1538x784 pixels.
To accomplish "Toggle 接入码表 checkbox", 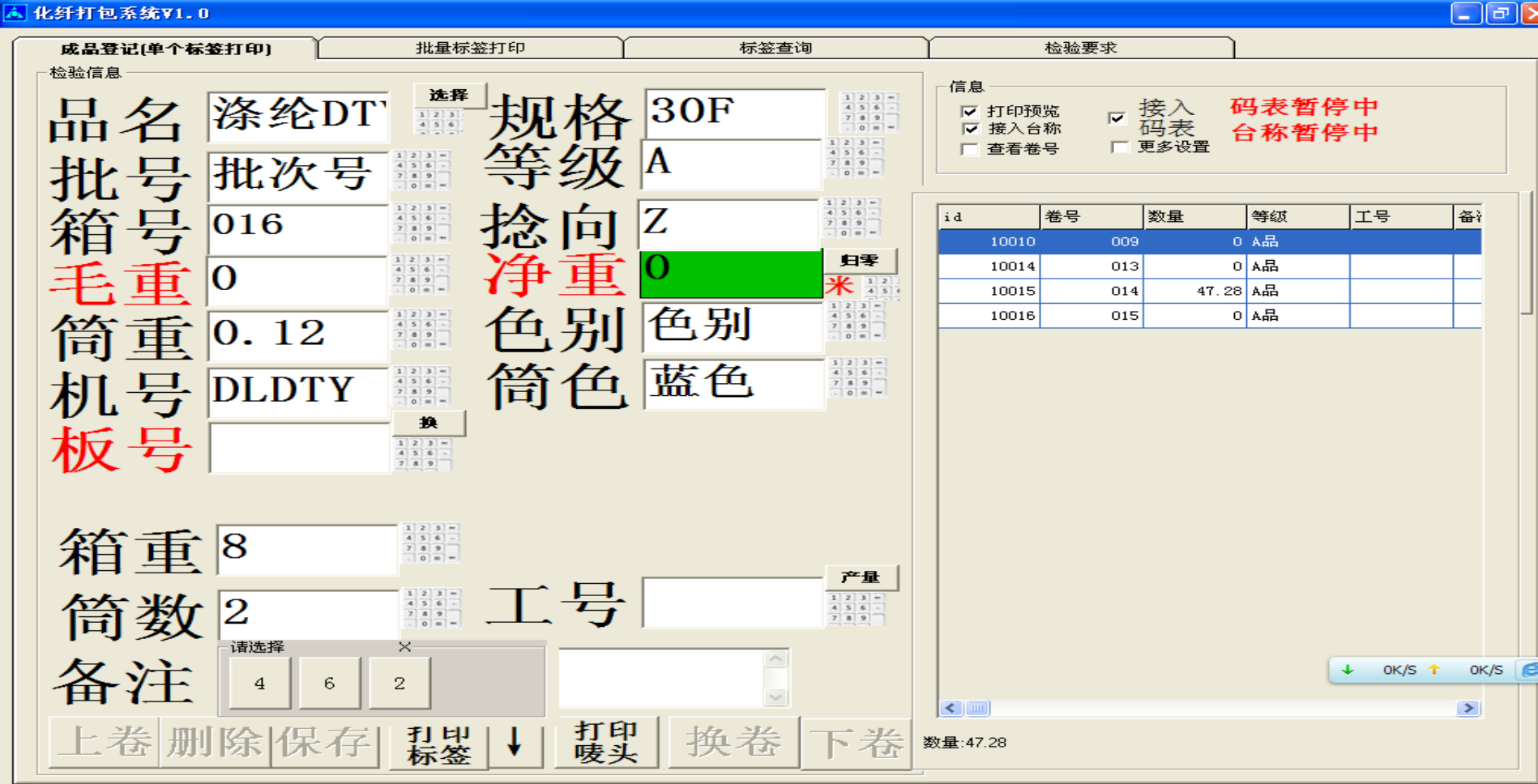I will click(x=1117, y=118).
